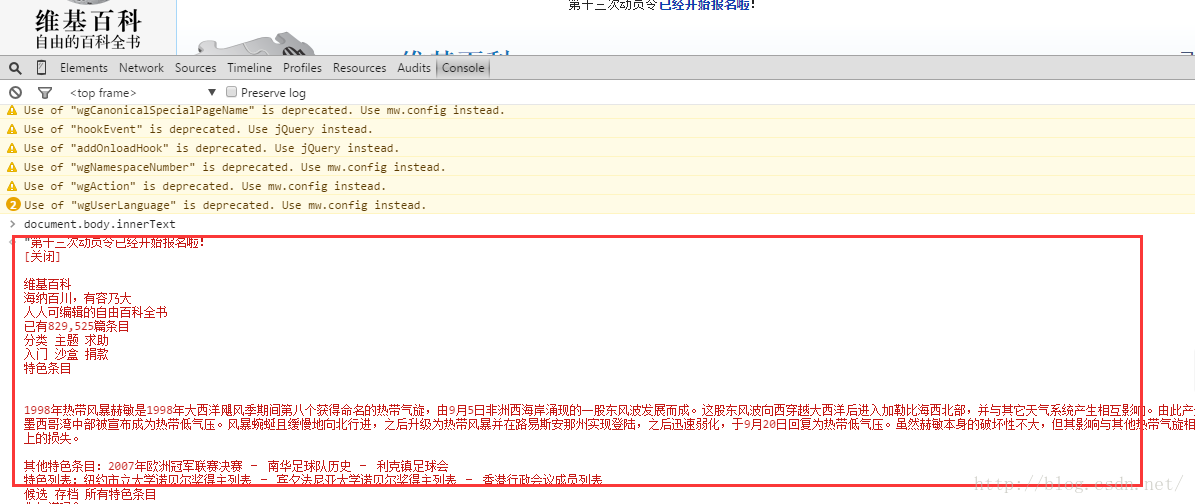Screen dimensions: 1195x504
Task: Click the [关闭] output line
Action: (42, 257)
